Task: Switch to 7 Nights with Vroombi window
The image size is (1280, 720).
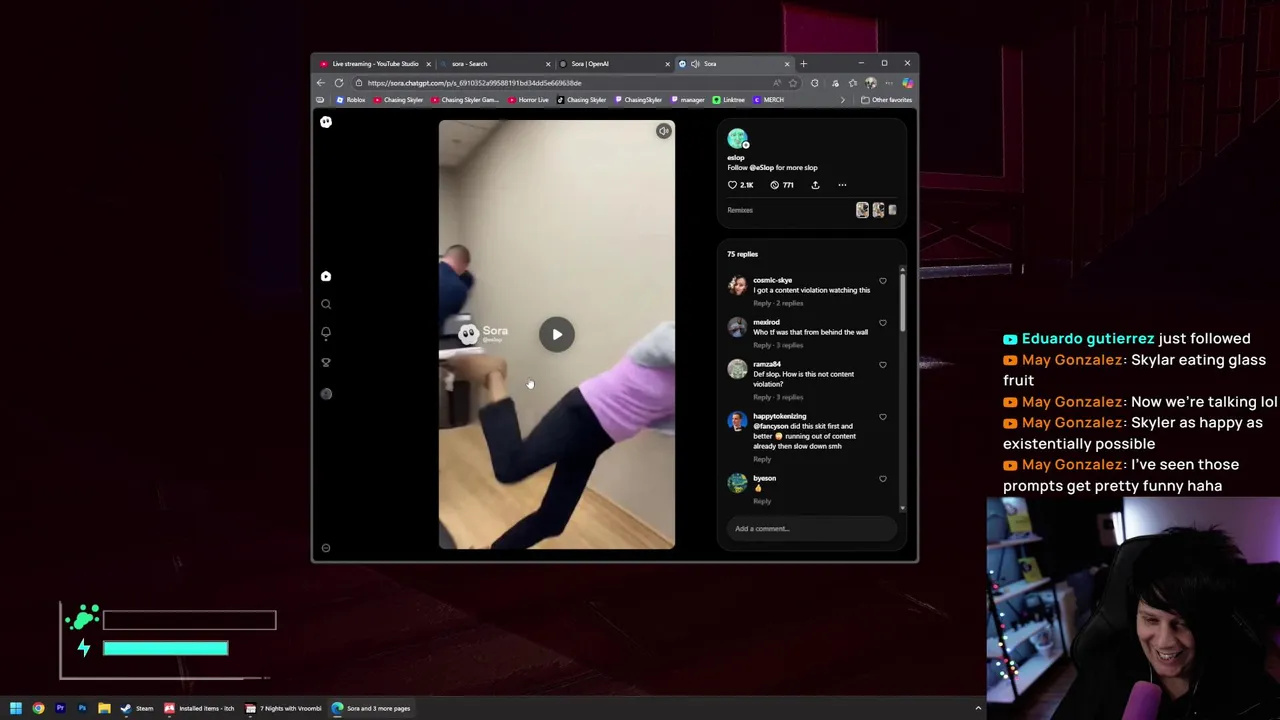Action: pos(285,708)
